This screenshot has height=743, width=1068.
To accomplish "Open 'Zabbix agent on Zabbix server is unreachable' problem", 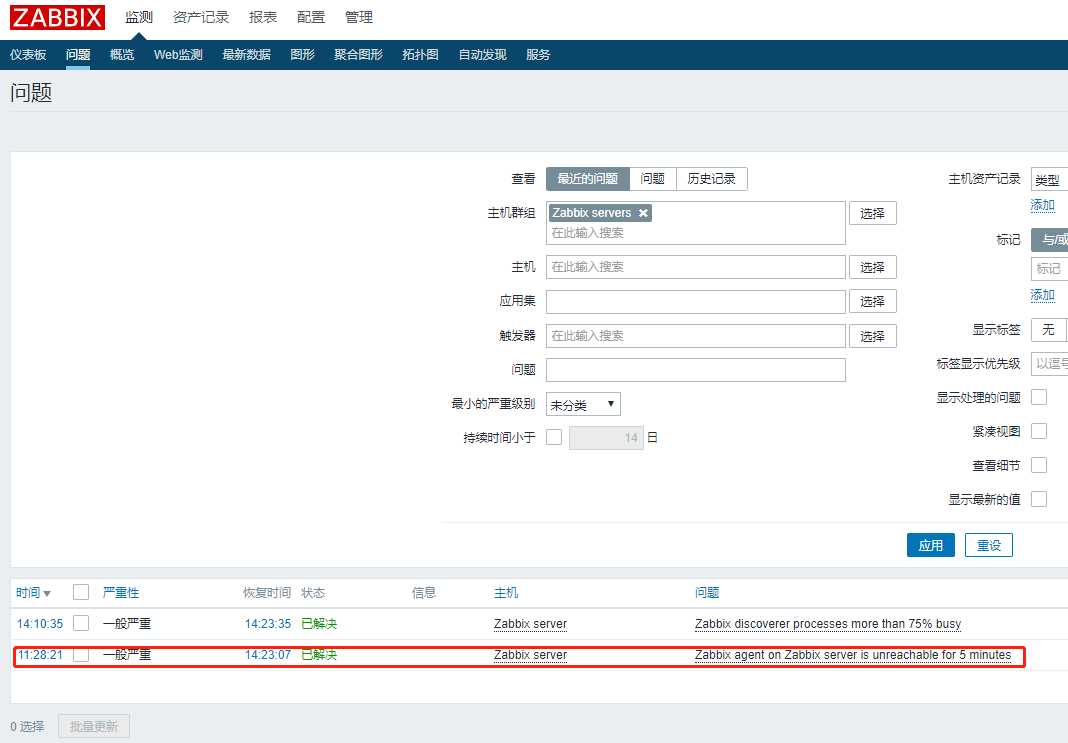I will coord(853,655).
